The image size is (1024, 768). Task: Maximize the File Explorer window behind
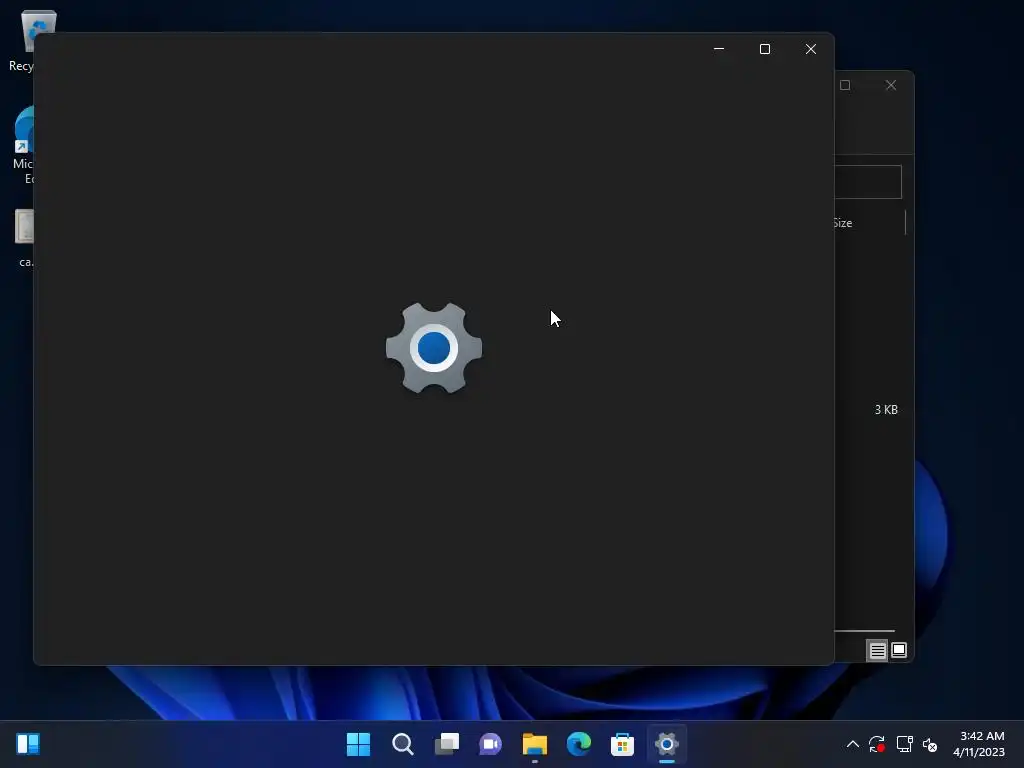point(845,85)
